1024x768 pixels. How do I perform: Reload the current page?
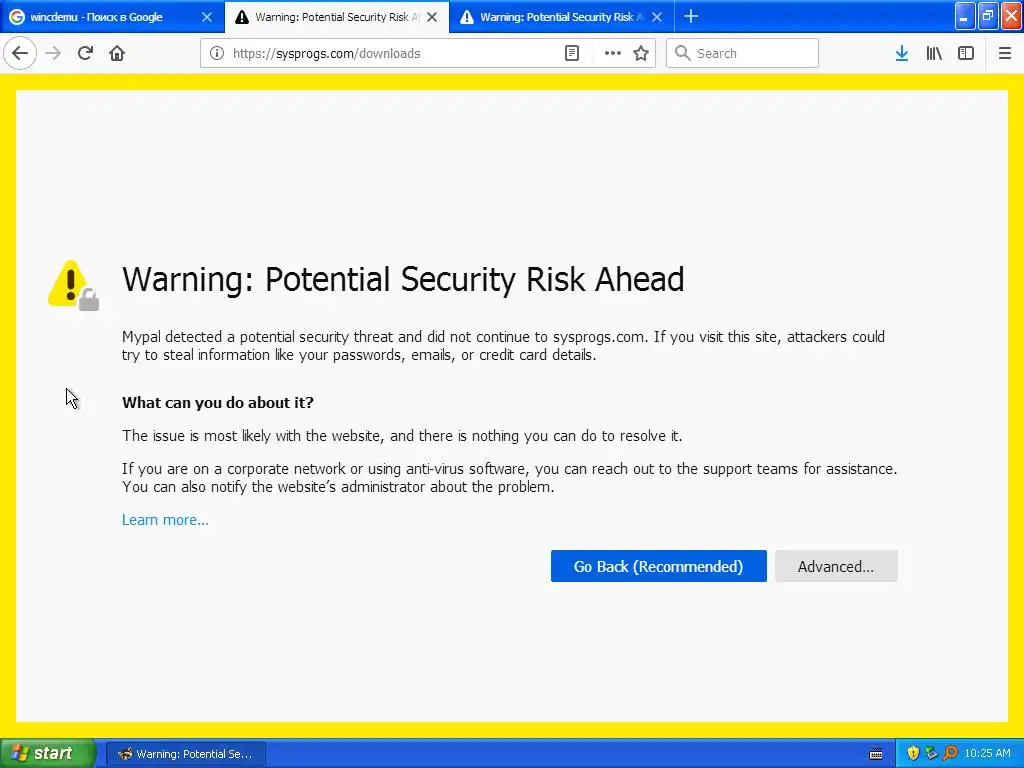click(x=86, y=54)
